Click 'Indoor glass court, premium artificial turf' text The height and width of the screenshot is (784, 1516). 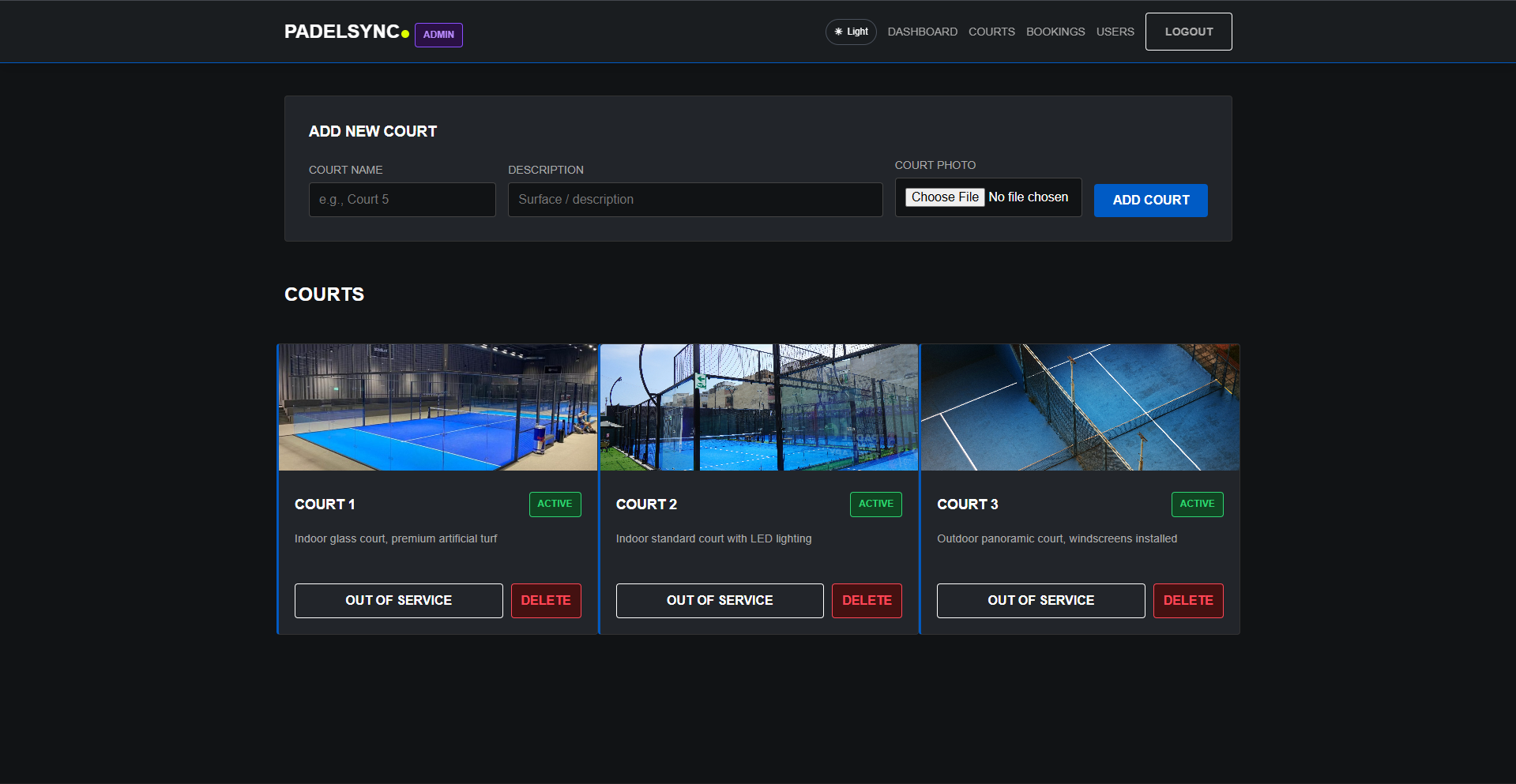pyautogui.click(x=396, y=538)
